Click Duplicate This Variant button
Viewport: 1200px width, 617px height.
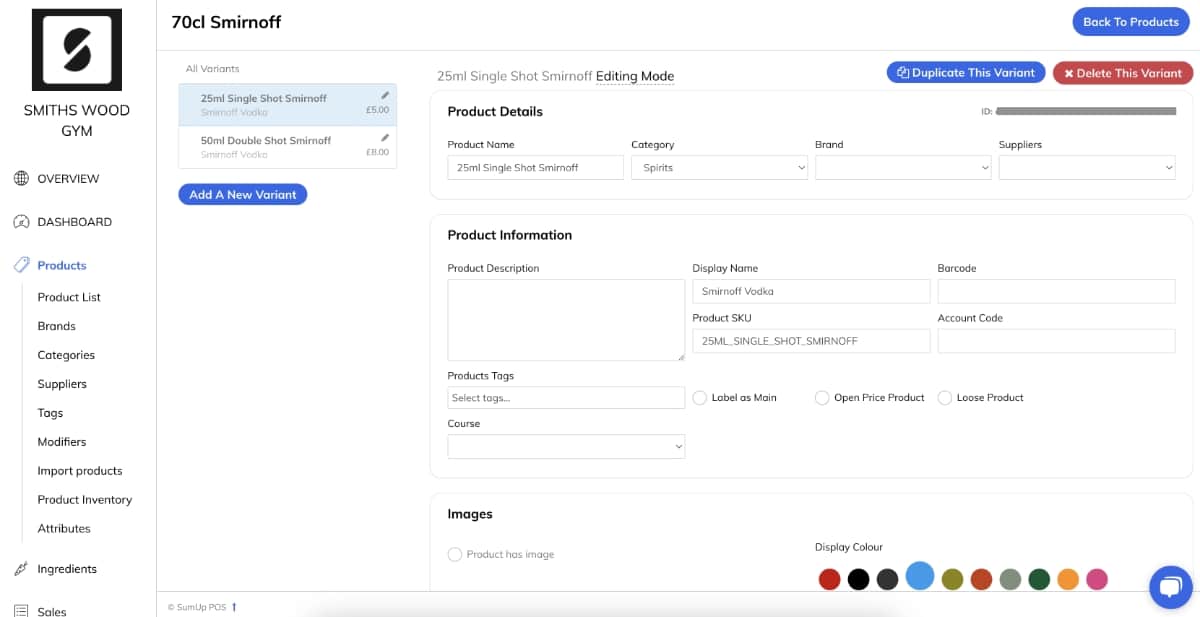[966, 73]
